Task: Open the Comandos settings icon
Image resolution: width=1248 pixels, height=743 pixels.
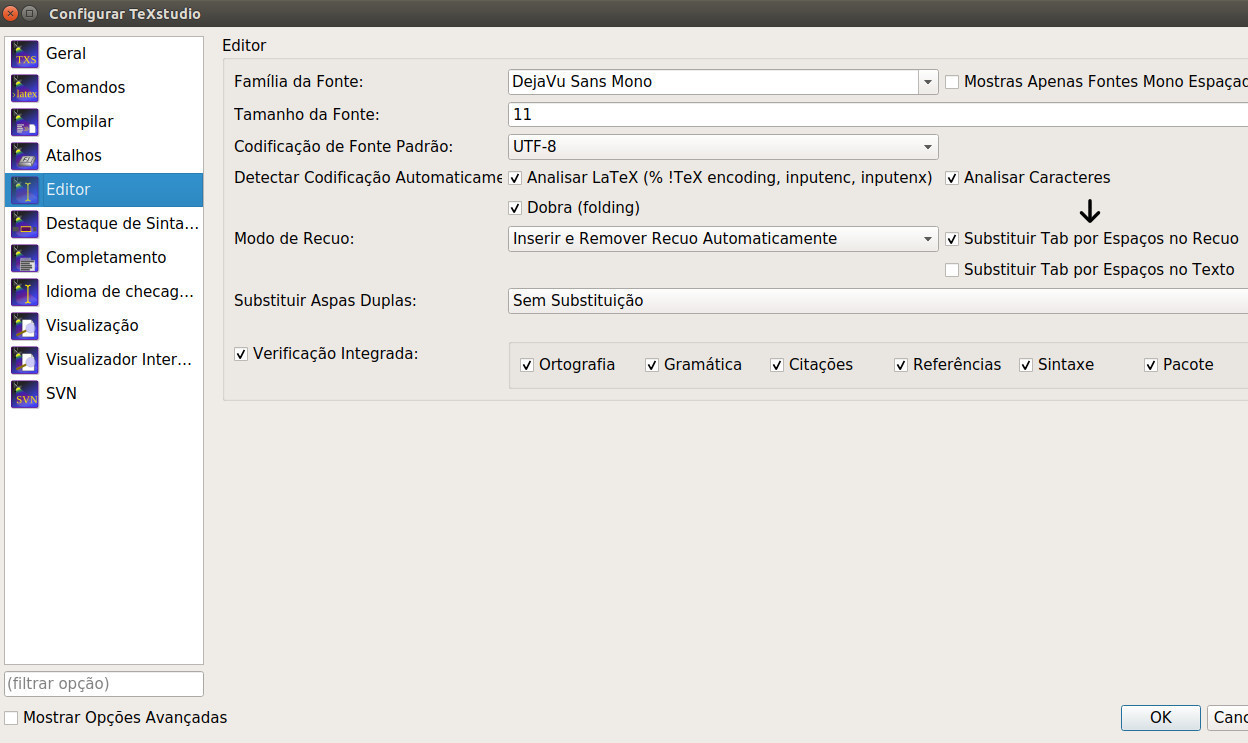Action: 25,88
